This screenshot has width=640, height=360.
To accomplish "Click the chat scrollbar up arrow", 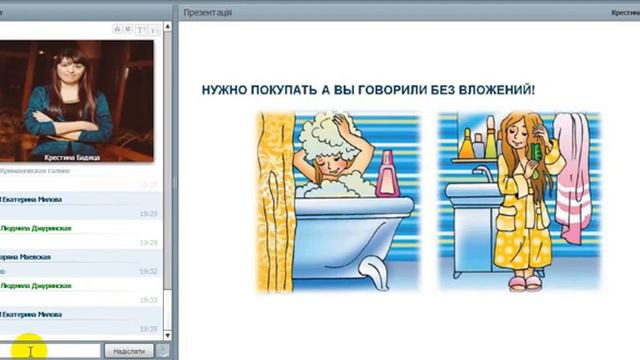I will [x=168, y=27].
